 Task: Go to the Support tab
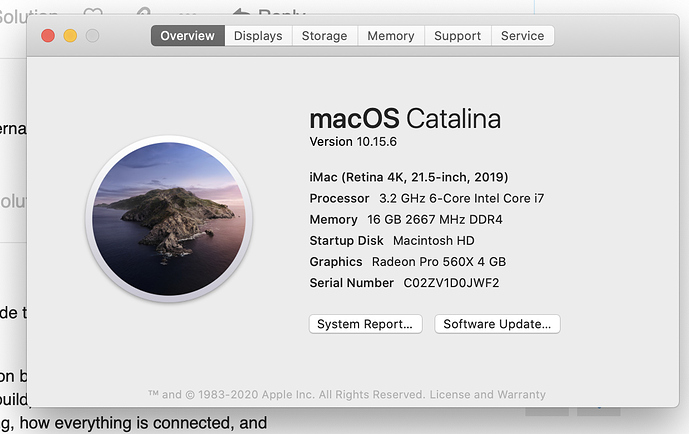click(457, 36)
